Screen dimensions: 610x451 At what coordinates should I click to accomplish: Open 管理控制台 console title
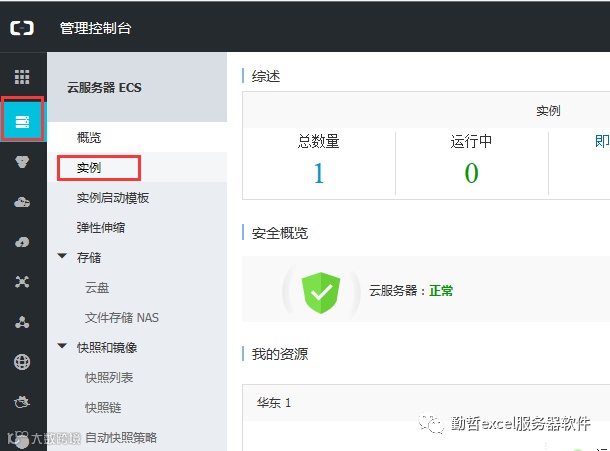click(96, 28)
